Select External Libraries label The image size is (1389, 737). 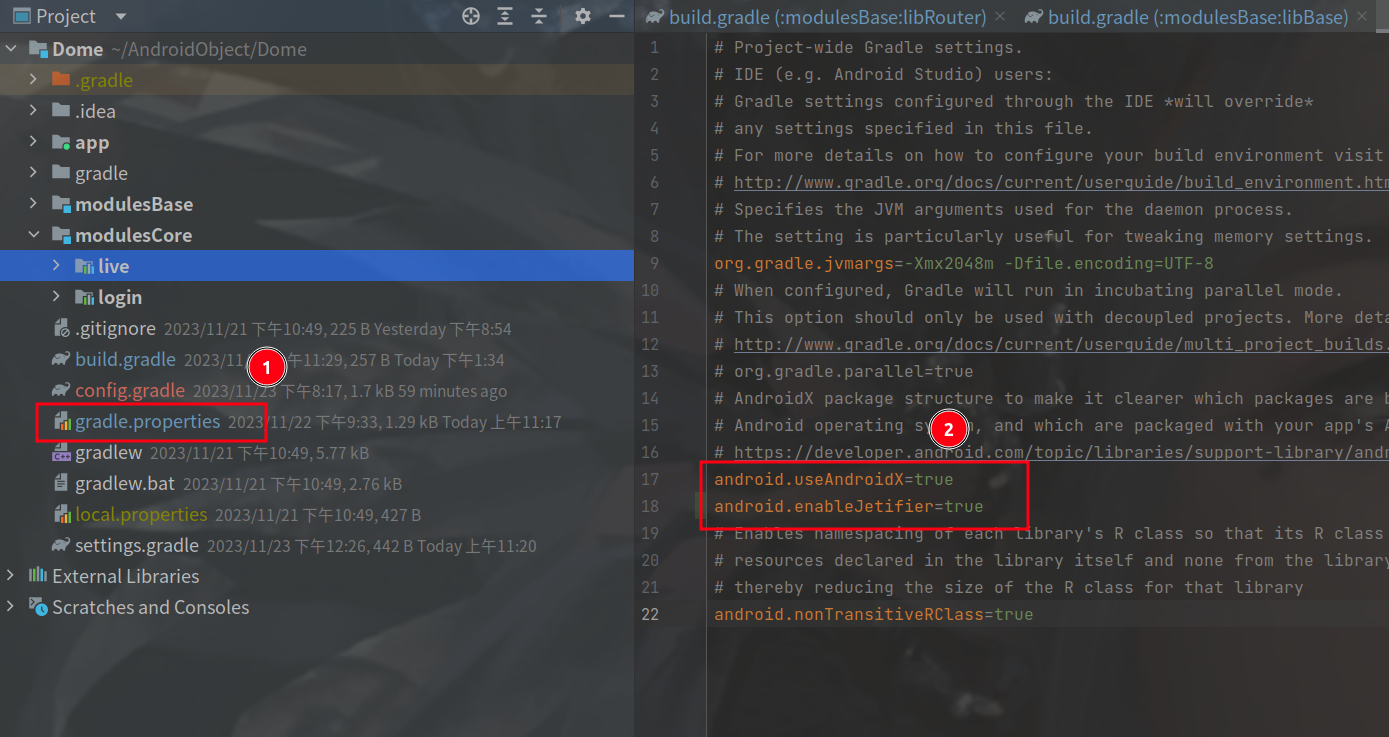126,576
